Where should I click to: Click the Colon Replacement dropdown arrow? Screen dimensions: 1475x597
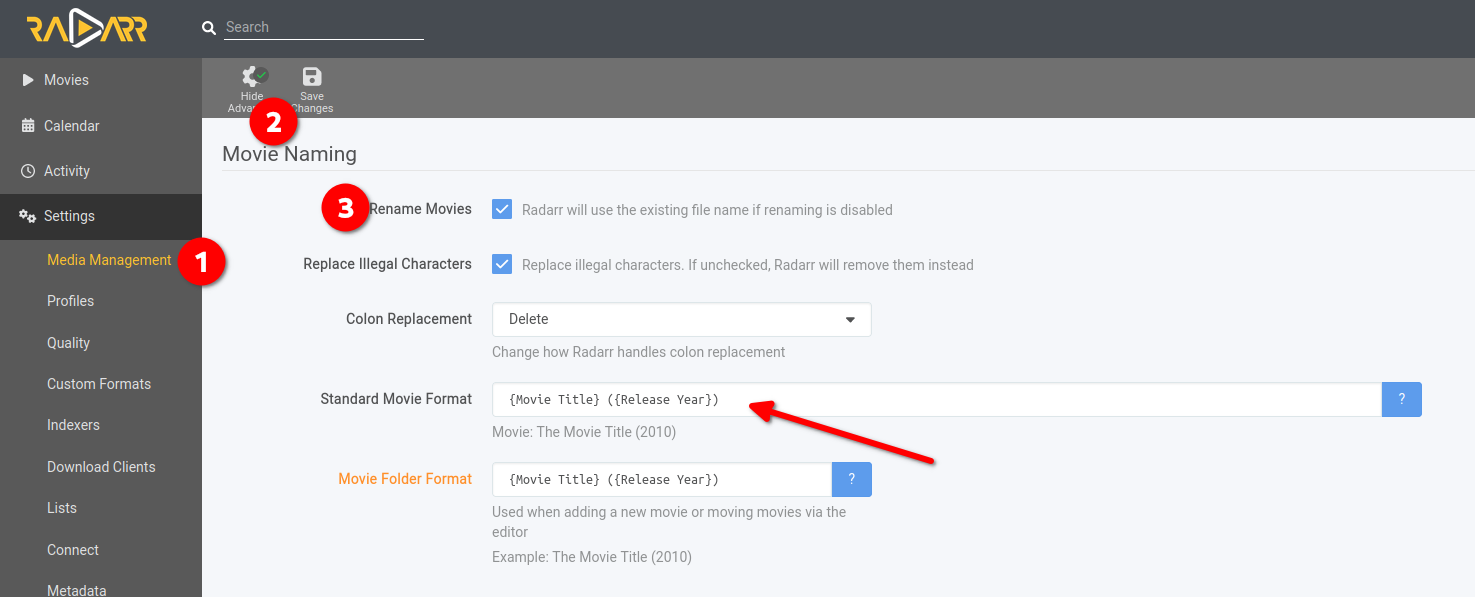[850, 320]
